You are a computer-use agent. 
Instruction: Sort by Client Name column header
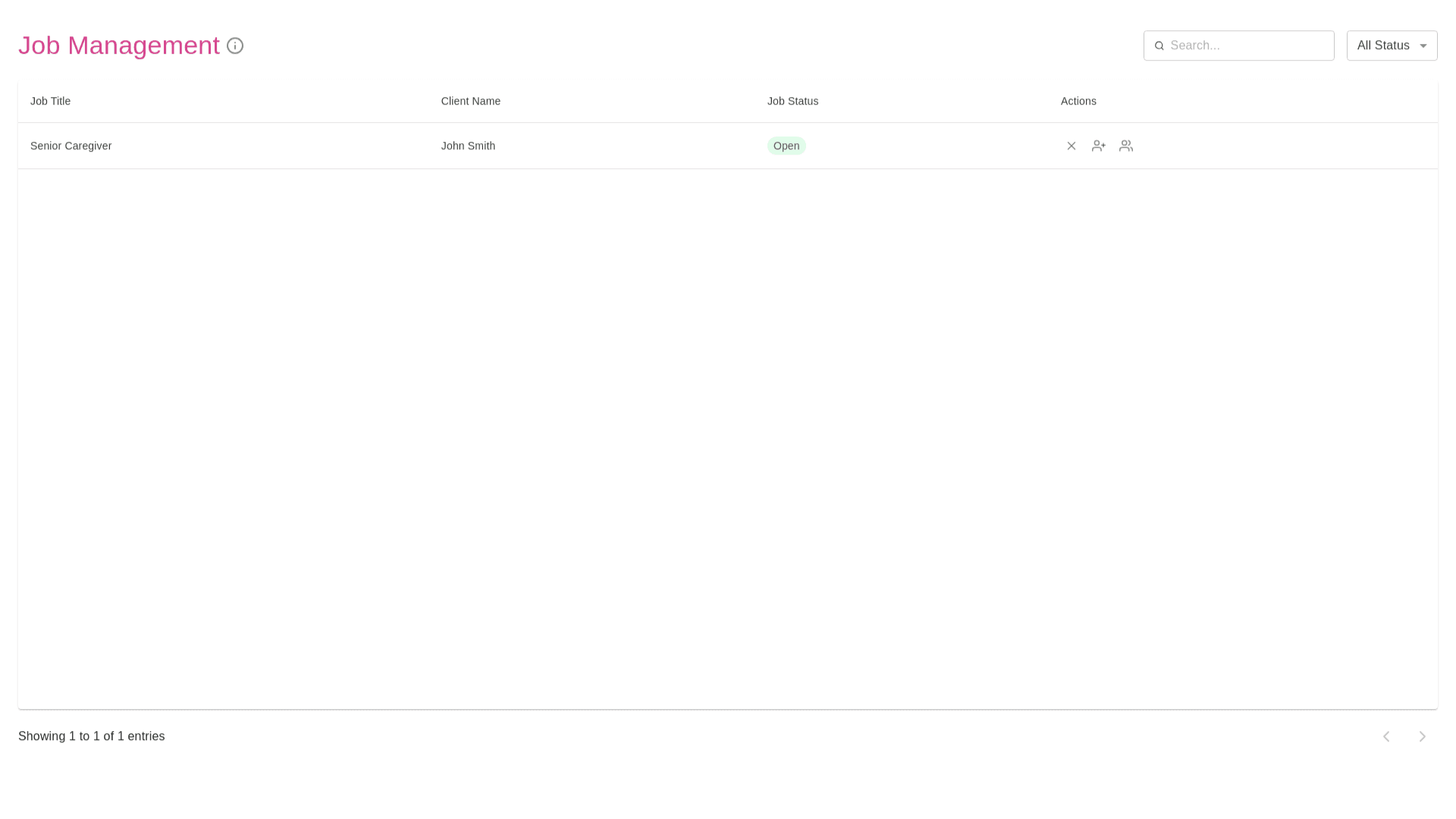pos(470,101)
